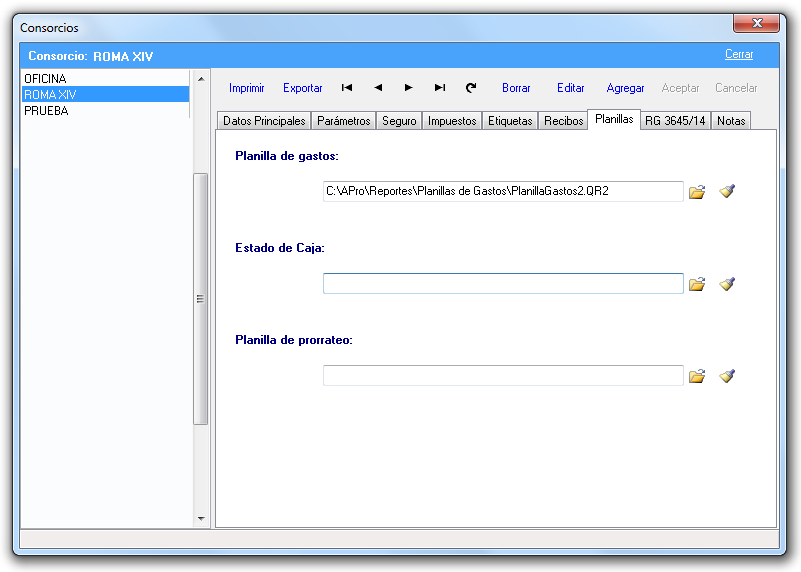Click the refresh icon in toolbar

click(471, 88)
